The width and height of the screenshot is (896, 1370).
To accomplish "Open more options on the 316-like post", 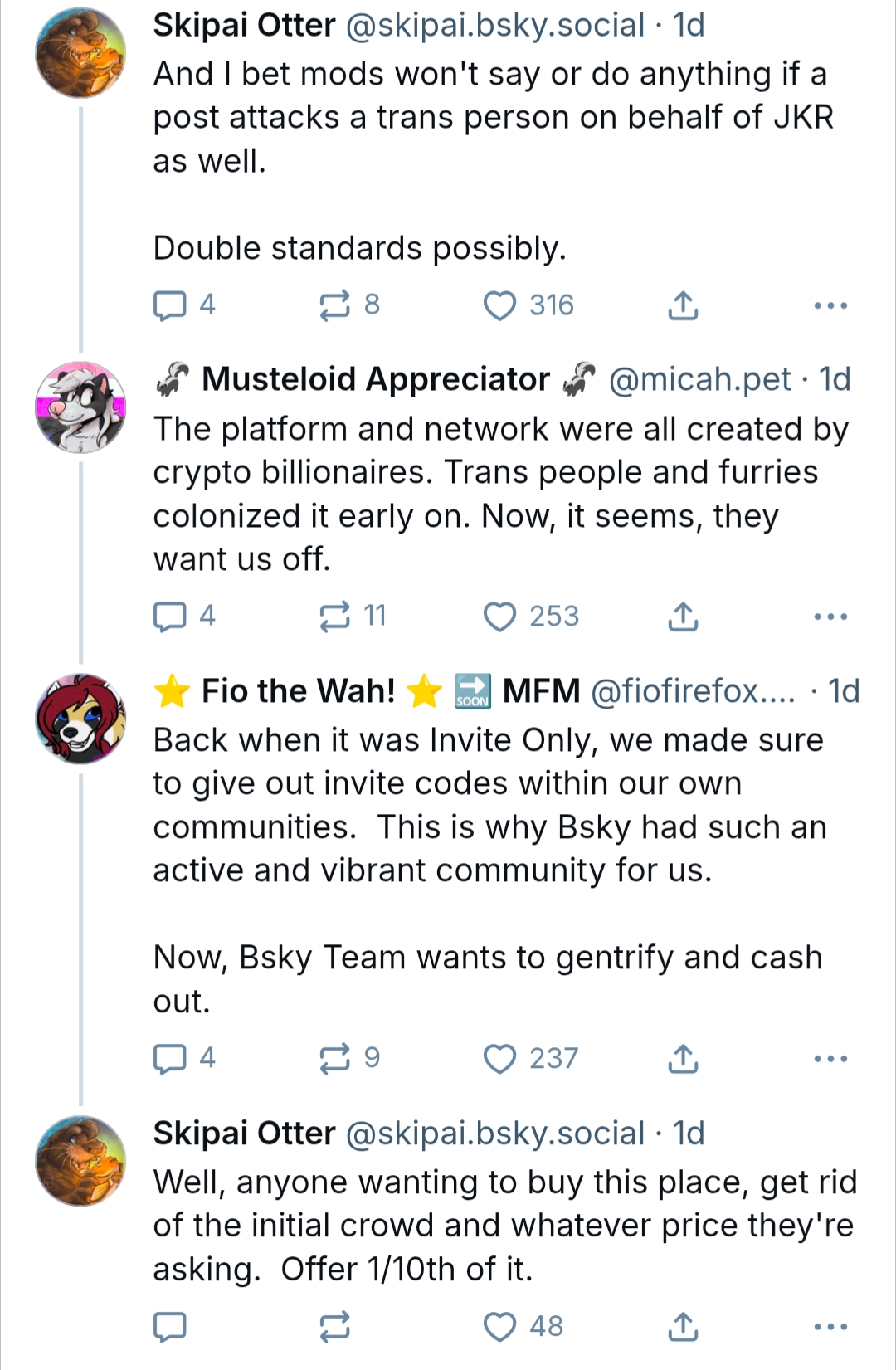I will click(830, 305).
